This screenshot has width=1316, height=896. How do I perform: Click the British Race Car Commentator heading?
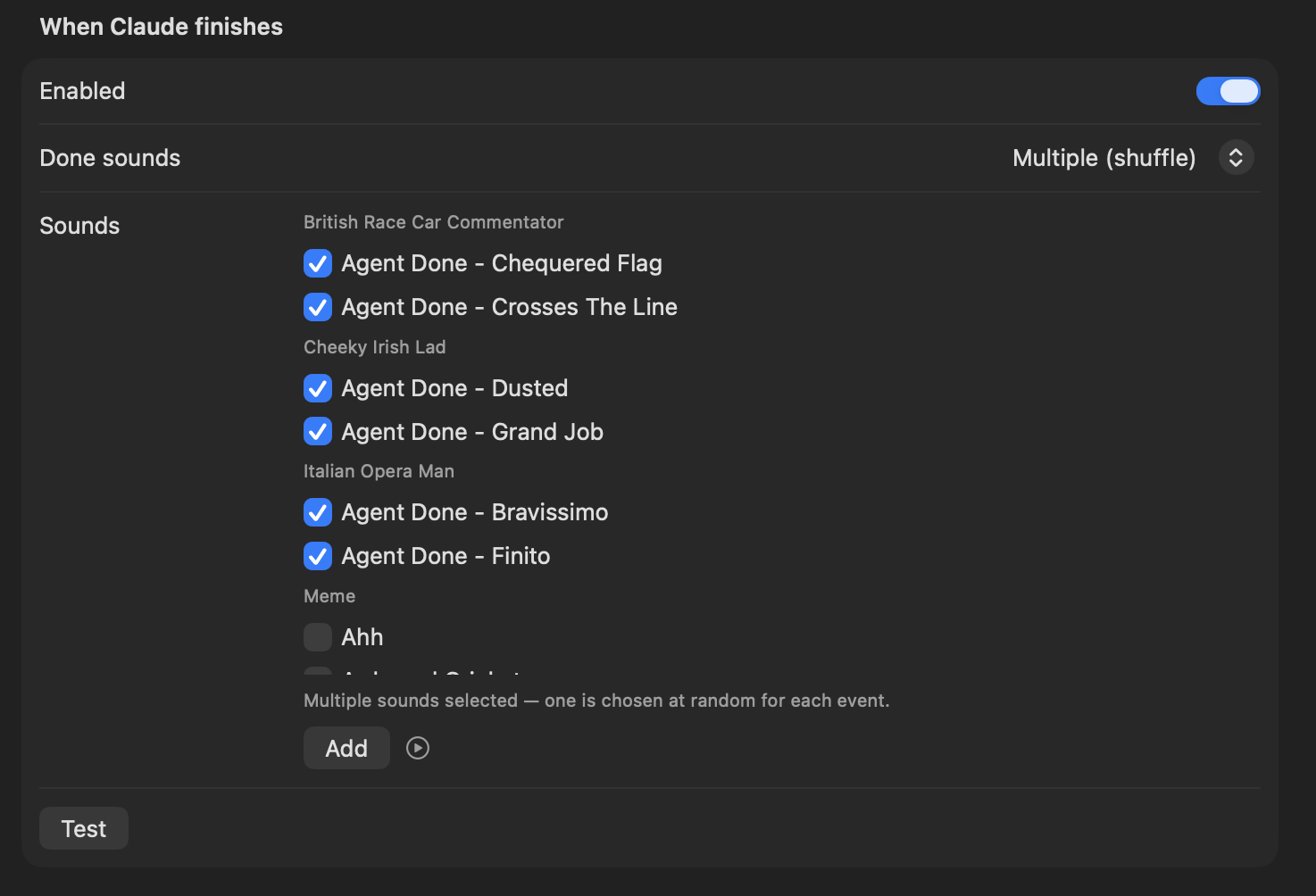point(434,222)
